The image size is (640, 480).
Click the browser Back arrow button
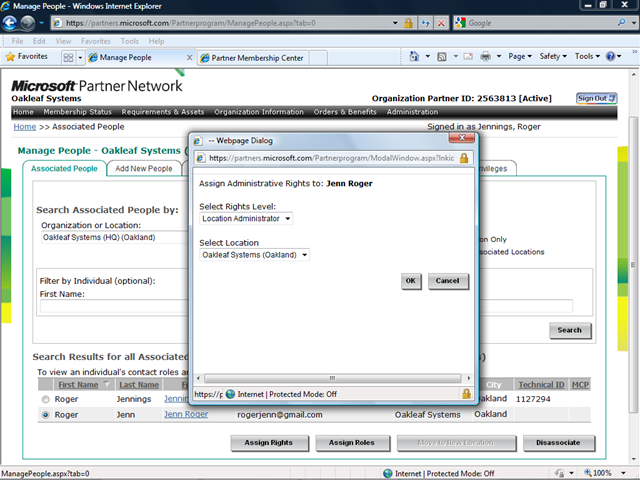click(10, 23)
